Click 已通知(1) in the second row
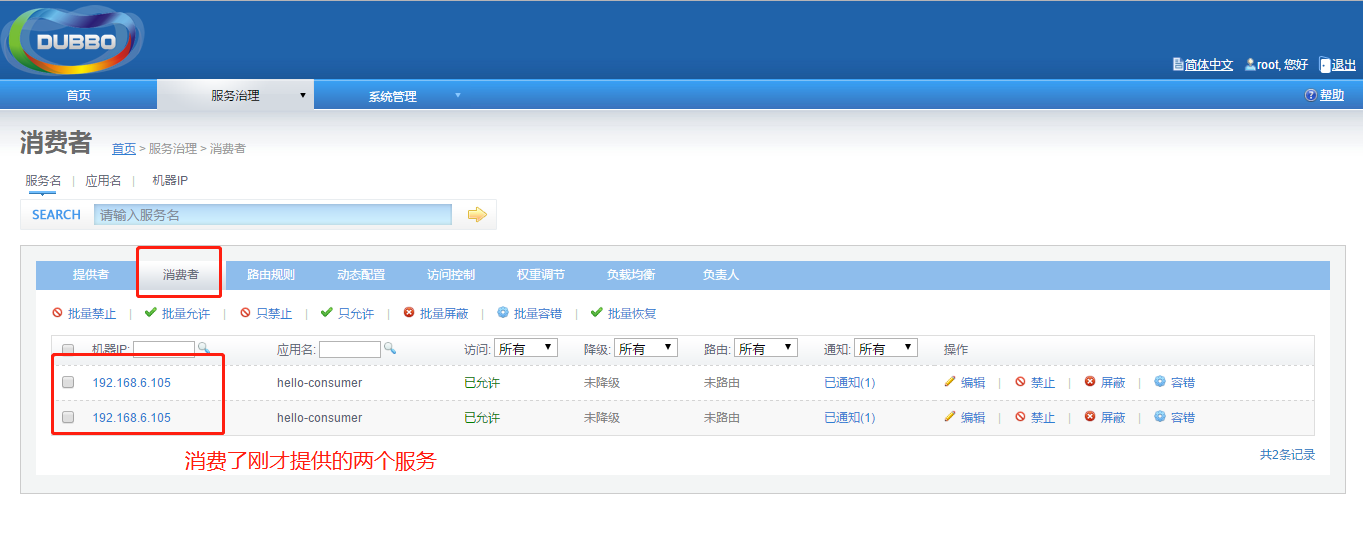Screen dimensions: 1363x539 click(x=850, y=417)
